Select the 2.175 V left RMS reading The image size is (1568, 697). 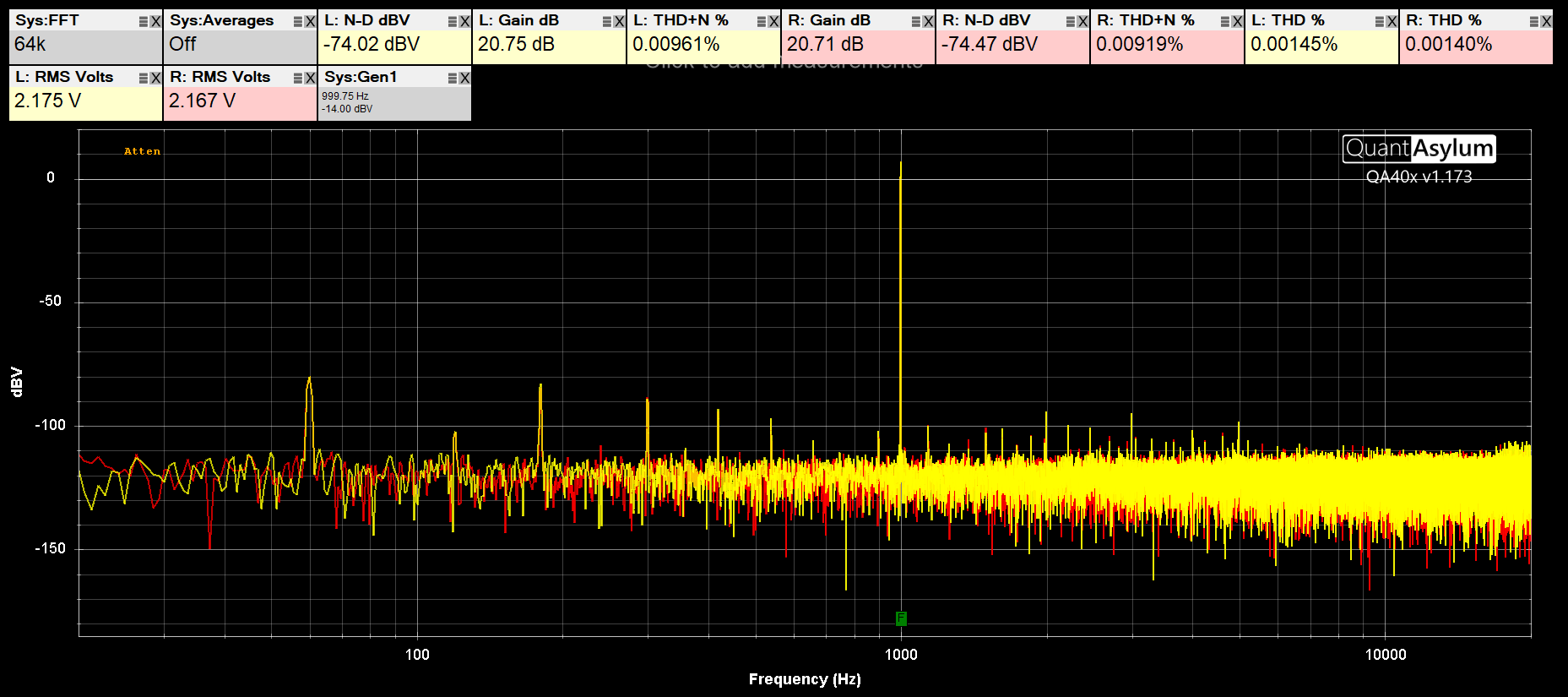click(x=47, y=101)
